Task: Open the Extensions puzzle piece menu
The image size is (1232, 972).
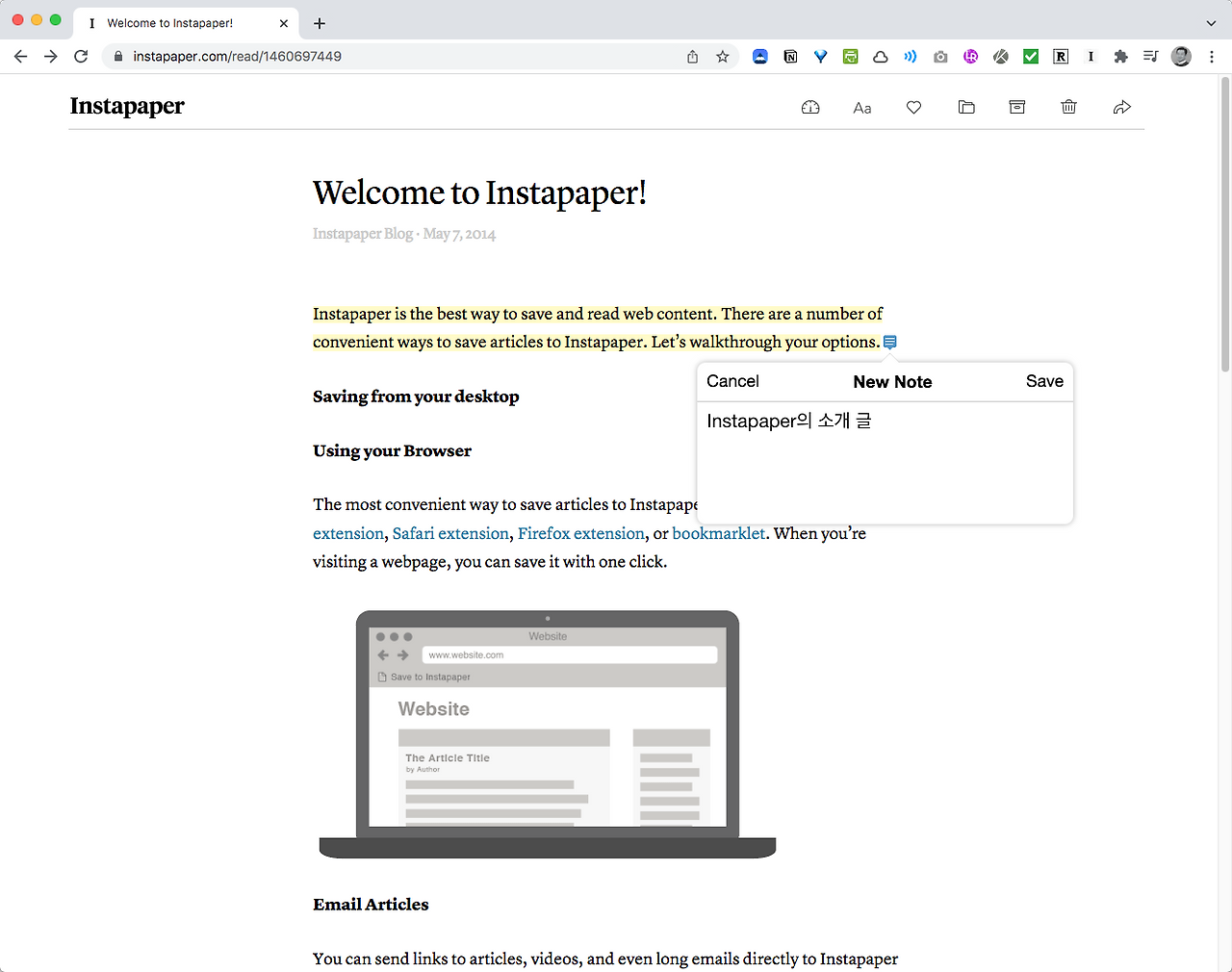Action: tap(1120, 57)
